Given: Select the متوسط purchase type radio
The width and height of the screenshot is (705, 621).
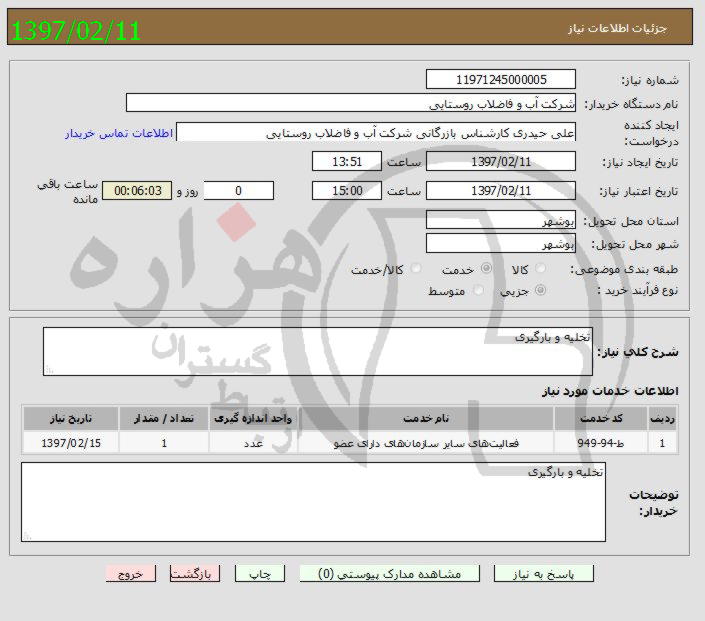Looking at the screenshot, I should 478,290.
